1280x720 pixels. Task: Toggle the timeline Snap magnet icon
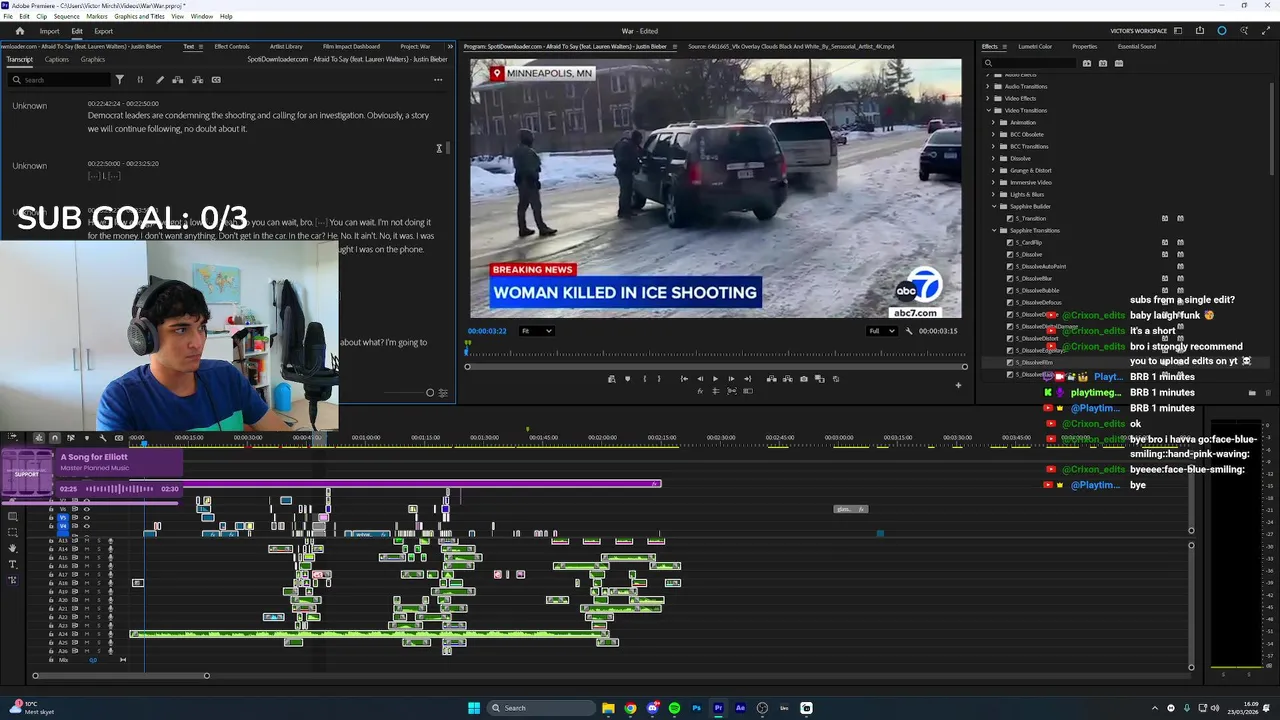(55, 437)
